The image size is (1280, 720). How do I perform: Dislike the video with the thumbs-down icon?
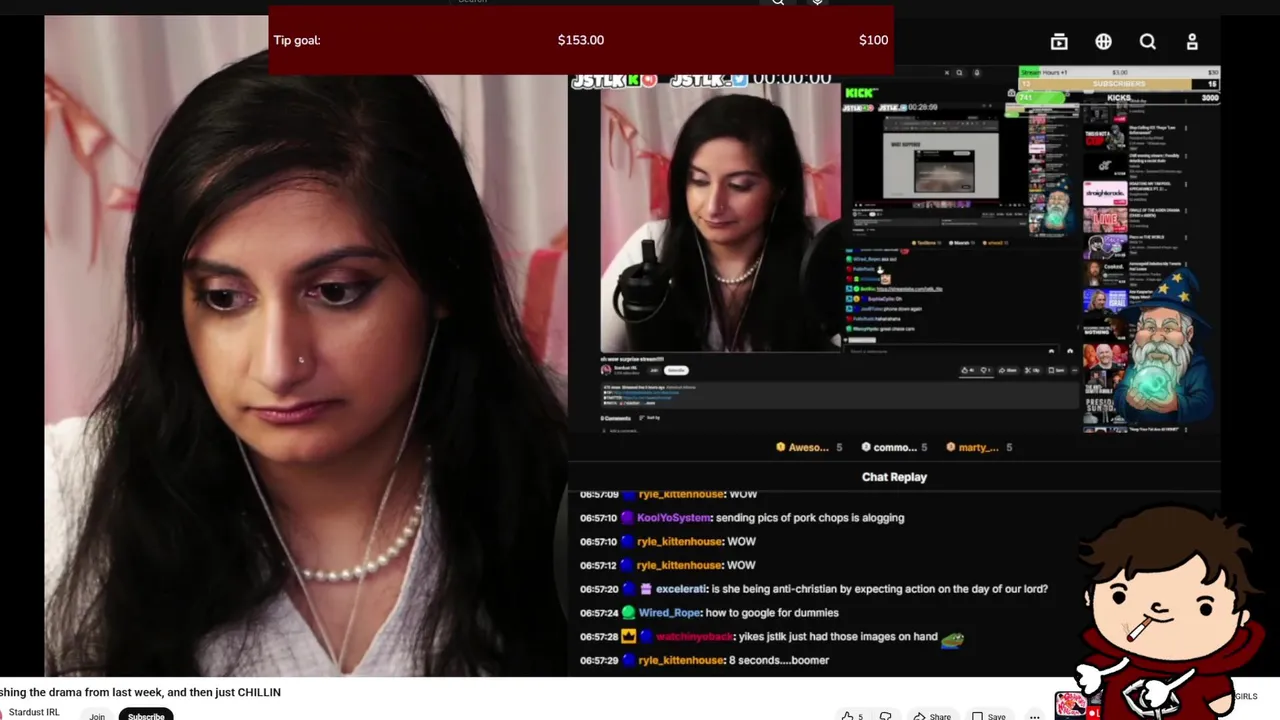click(885, 716)
